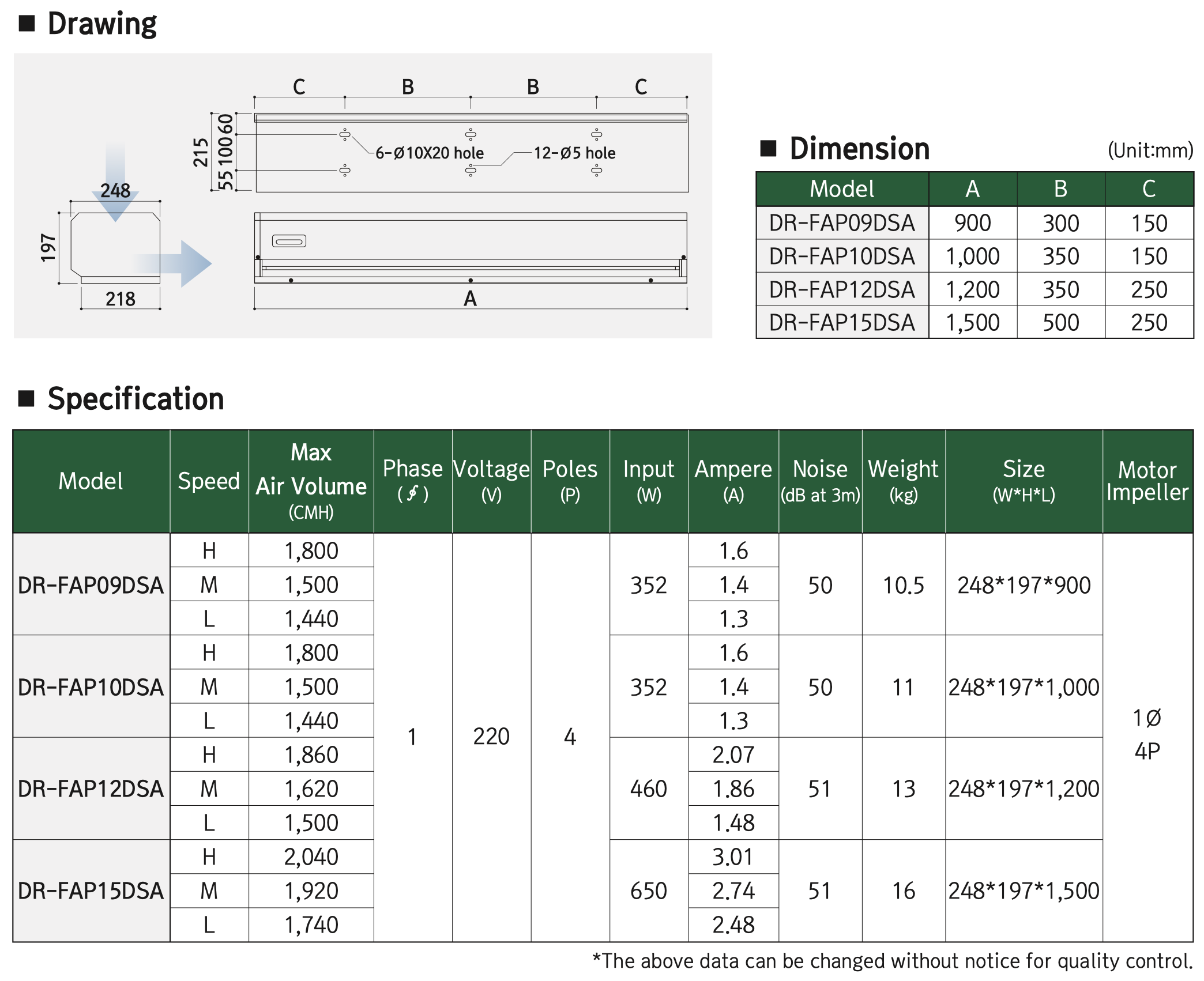This screenshot has width=1204, height=981.
Task: Click DR-FAP12DSA in Dimension table
Action: click(842, 289)
